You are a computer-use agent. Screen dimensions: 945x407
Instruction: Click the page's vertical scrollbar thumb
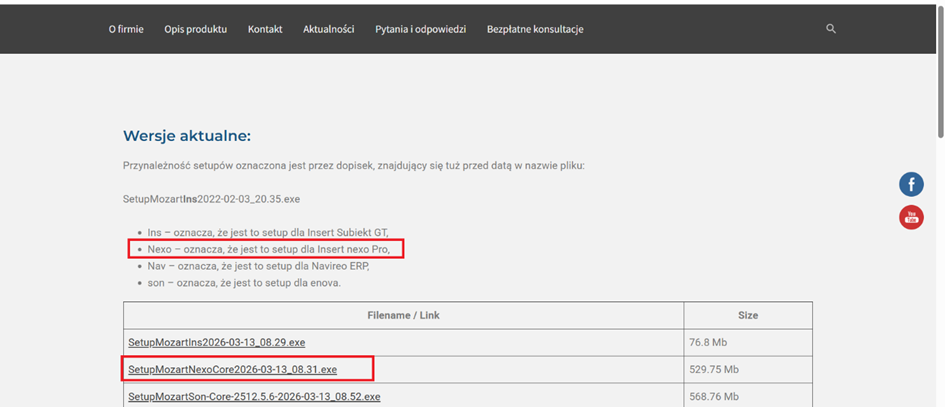pyautogui.click(x=939, y=70)
